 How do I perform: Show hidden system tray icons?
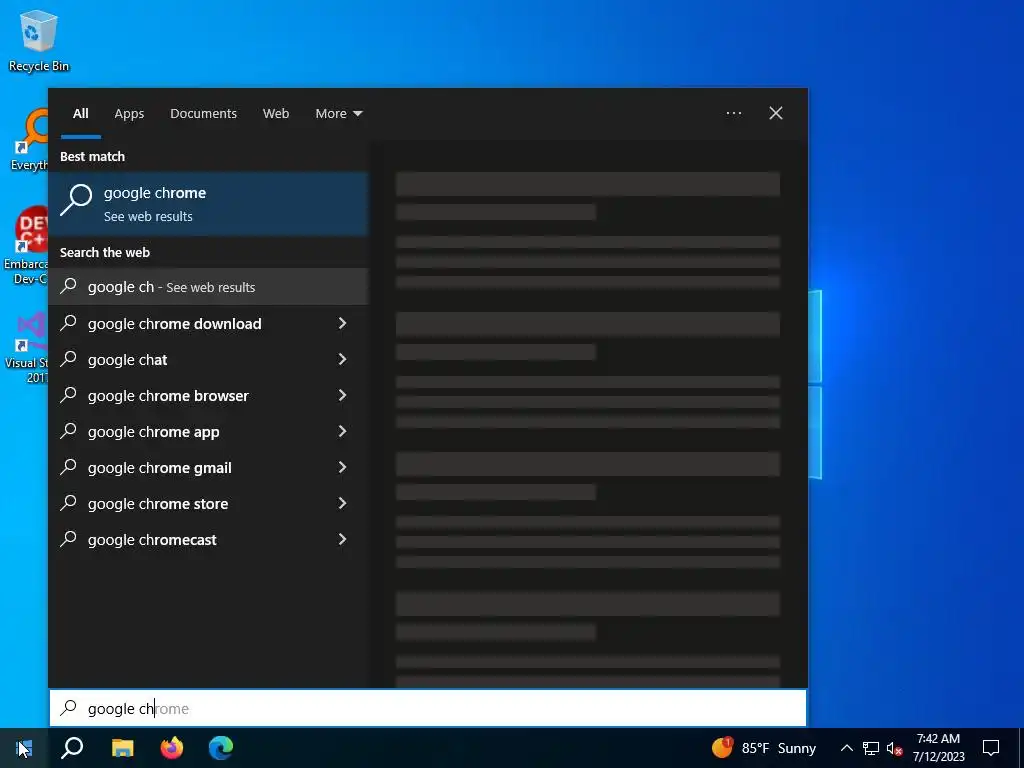pyautogui.click(x=846, y=748)
